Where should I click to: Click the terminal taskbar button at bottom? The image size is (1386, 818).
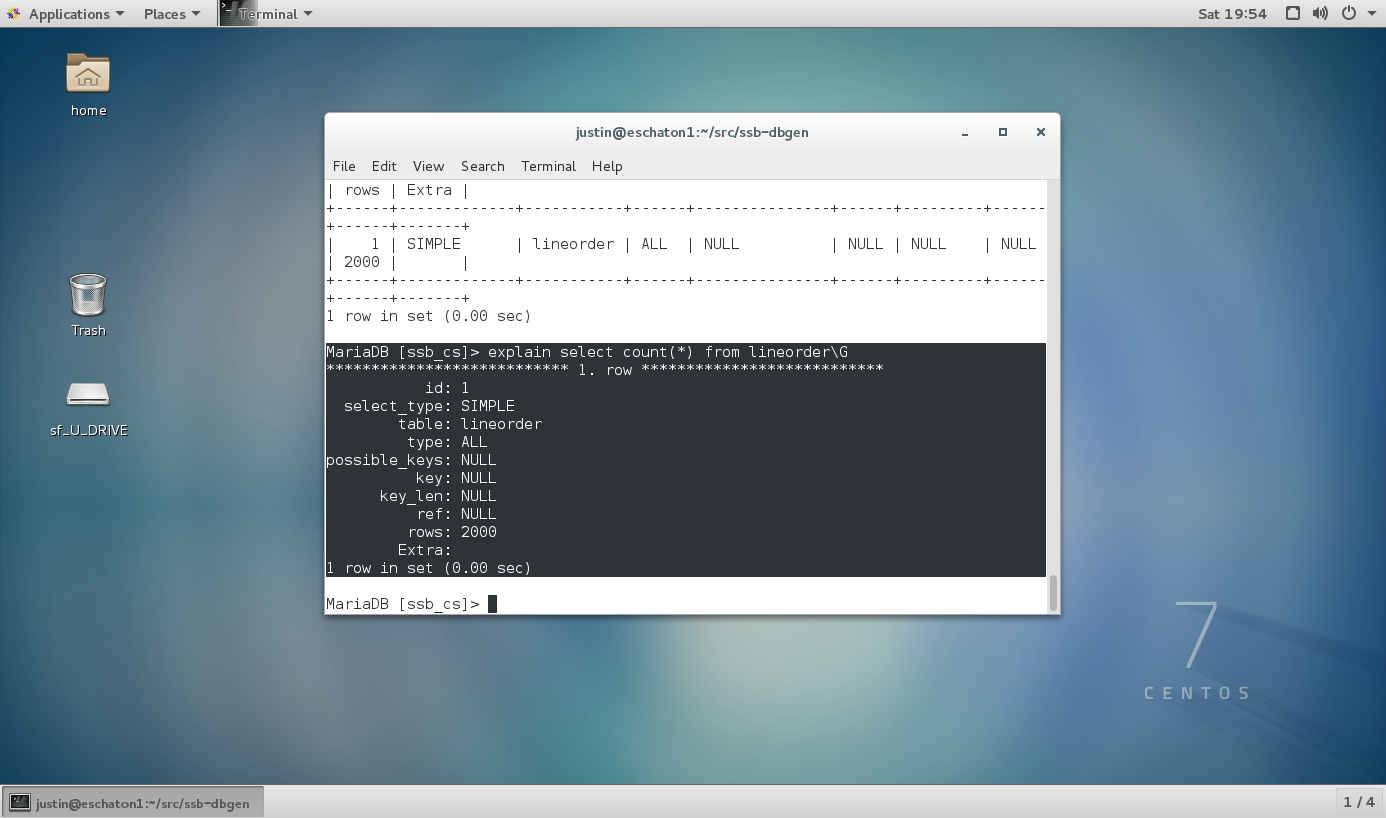coord(132,802)
